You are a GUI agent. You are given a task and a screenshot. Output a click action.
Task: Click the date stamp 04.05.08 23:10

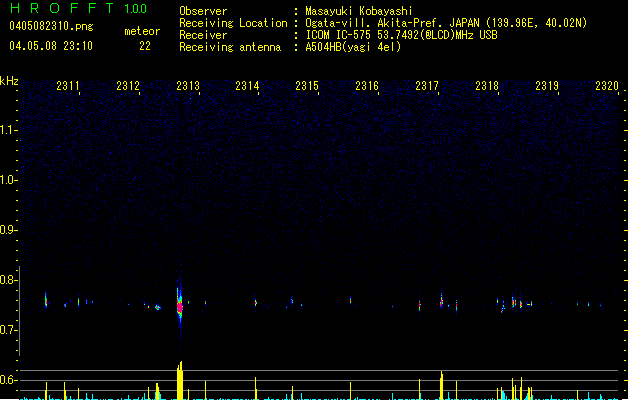[51, 46]
